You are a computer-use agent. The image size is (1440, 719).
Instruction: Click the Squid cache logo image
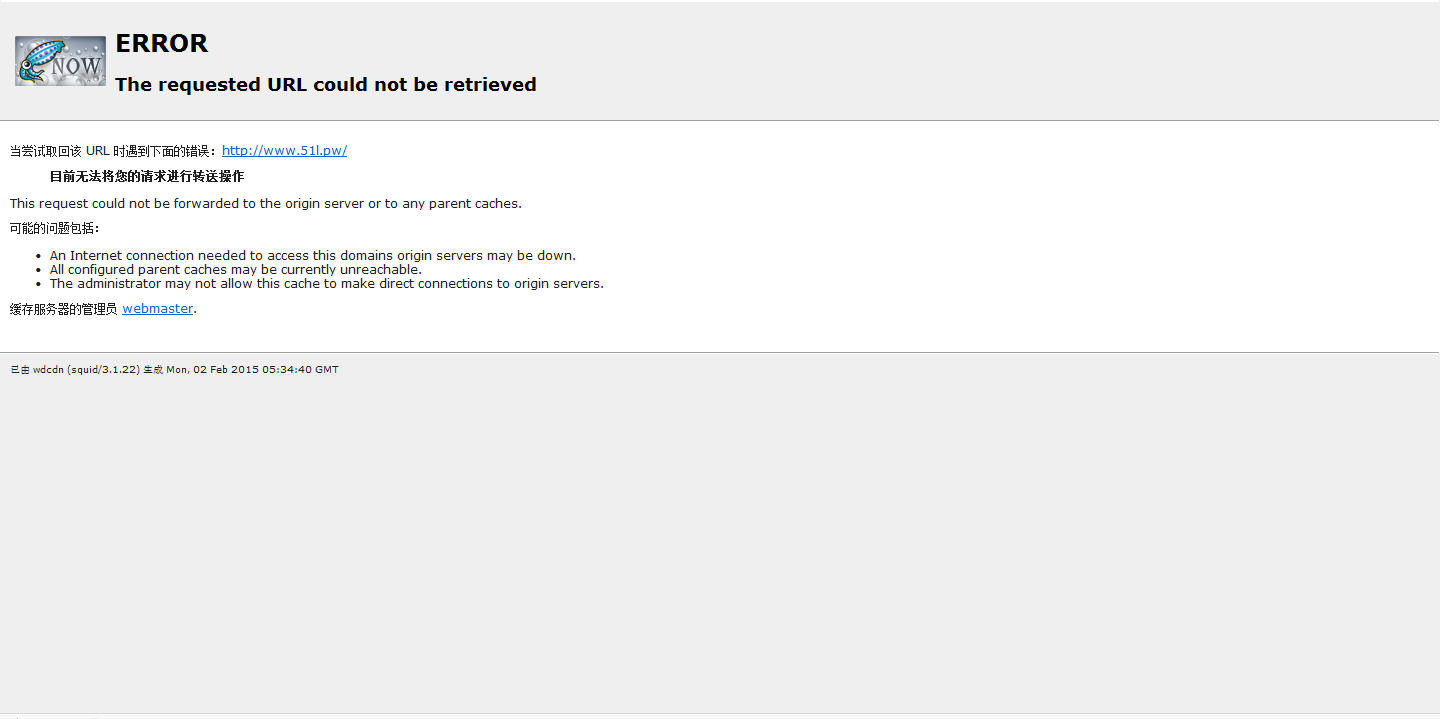pos(60,61)
